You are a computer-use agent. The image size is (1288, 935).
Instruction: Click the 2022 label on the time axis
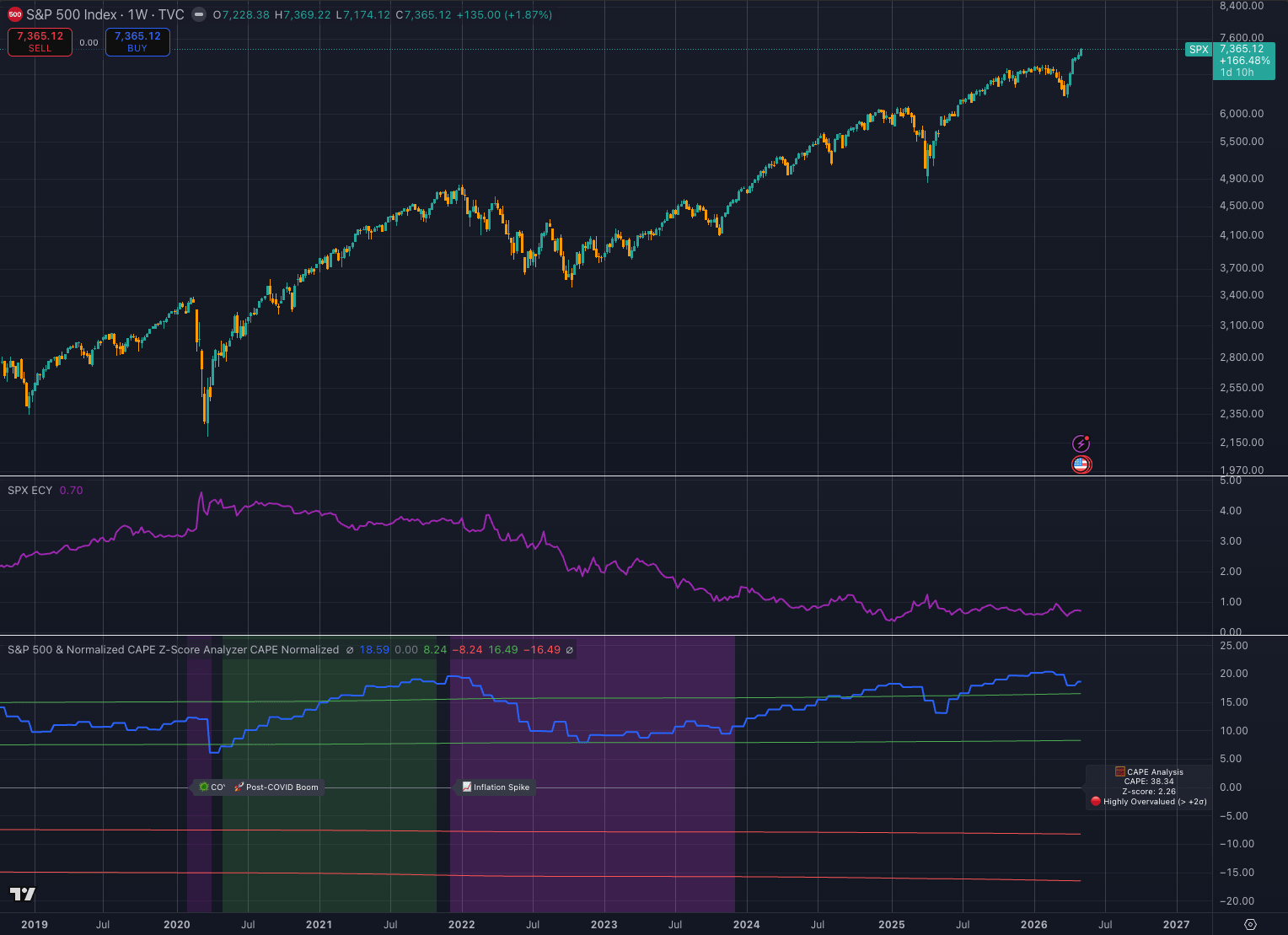pyautogui.click(x=462, y=925)
